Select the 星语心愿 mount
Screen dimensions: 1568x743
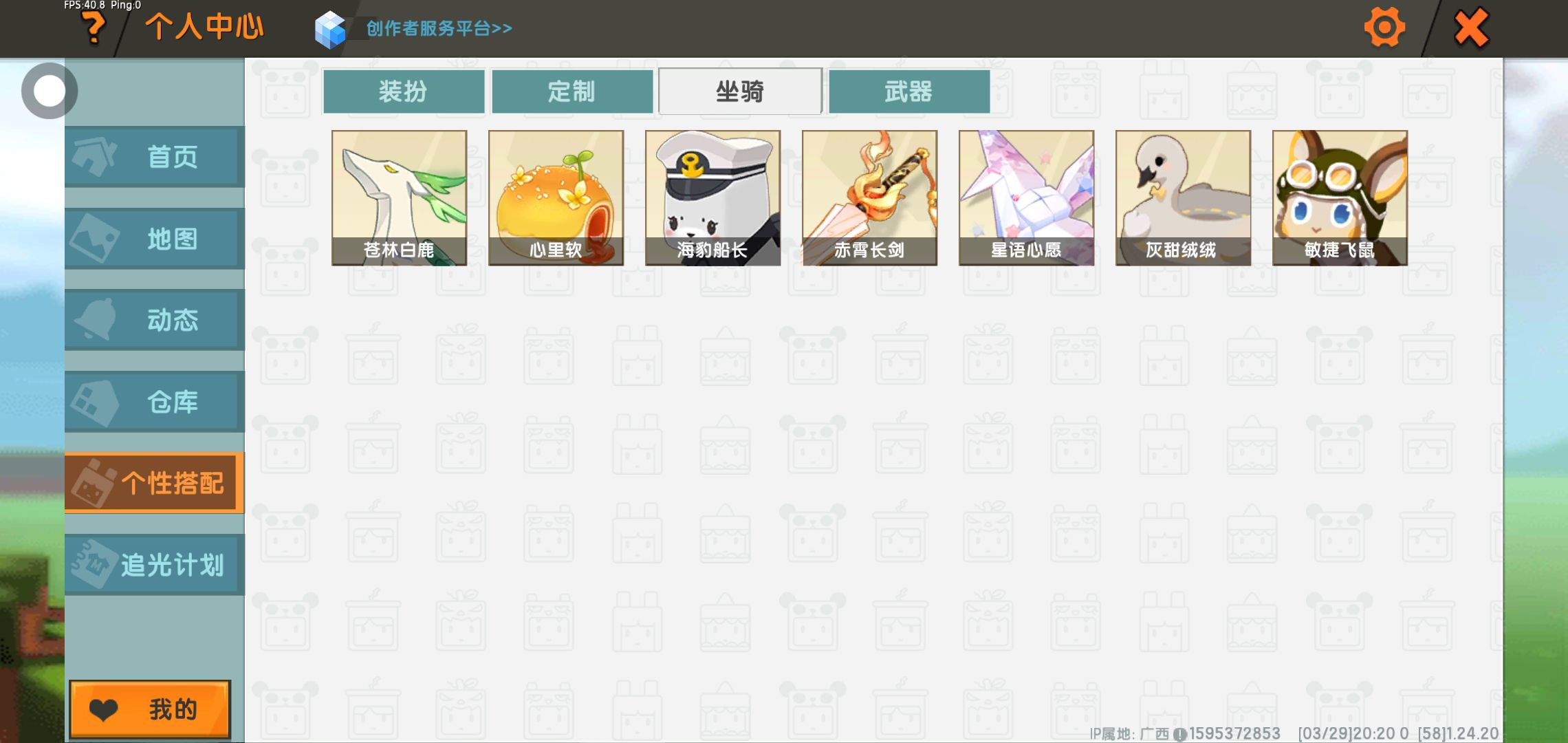click(x=1026, y=198)
